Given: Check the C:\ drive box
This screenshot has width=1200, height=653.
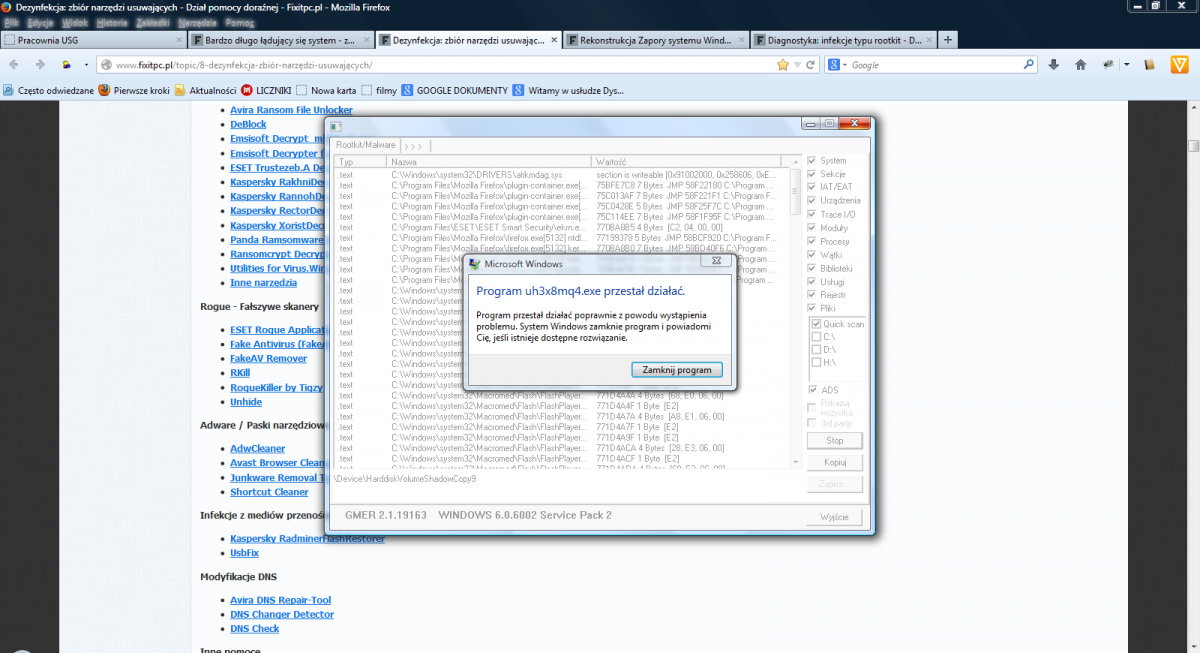Looking at the screenshot, I should [x=816, y=337].
